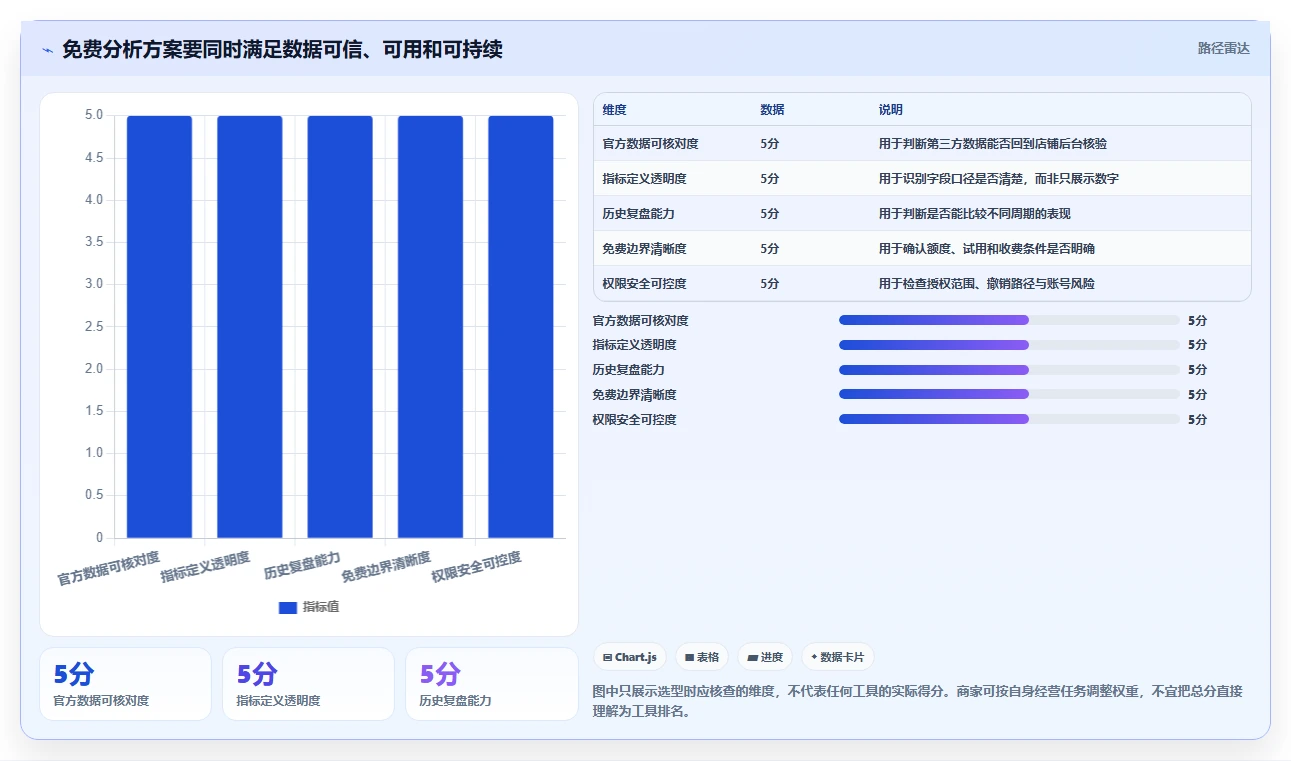Click the 指标定义透明度 progress bar
The width and height of the screenshot is (1291, 761).
pyautogui.click(x=1009, y=345)
